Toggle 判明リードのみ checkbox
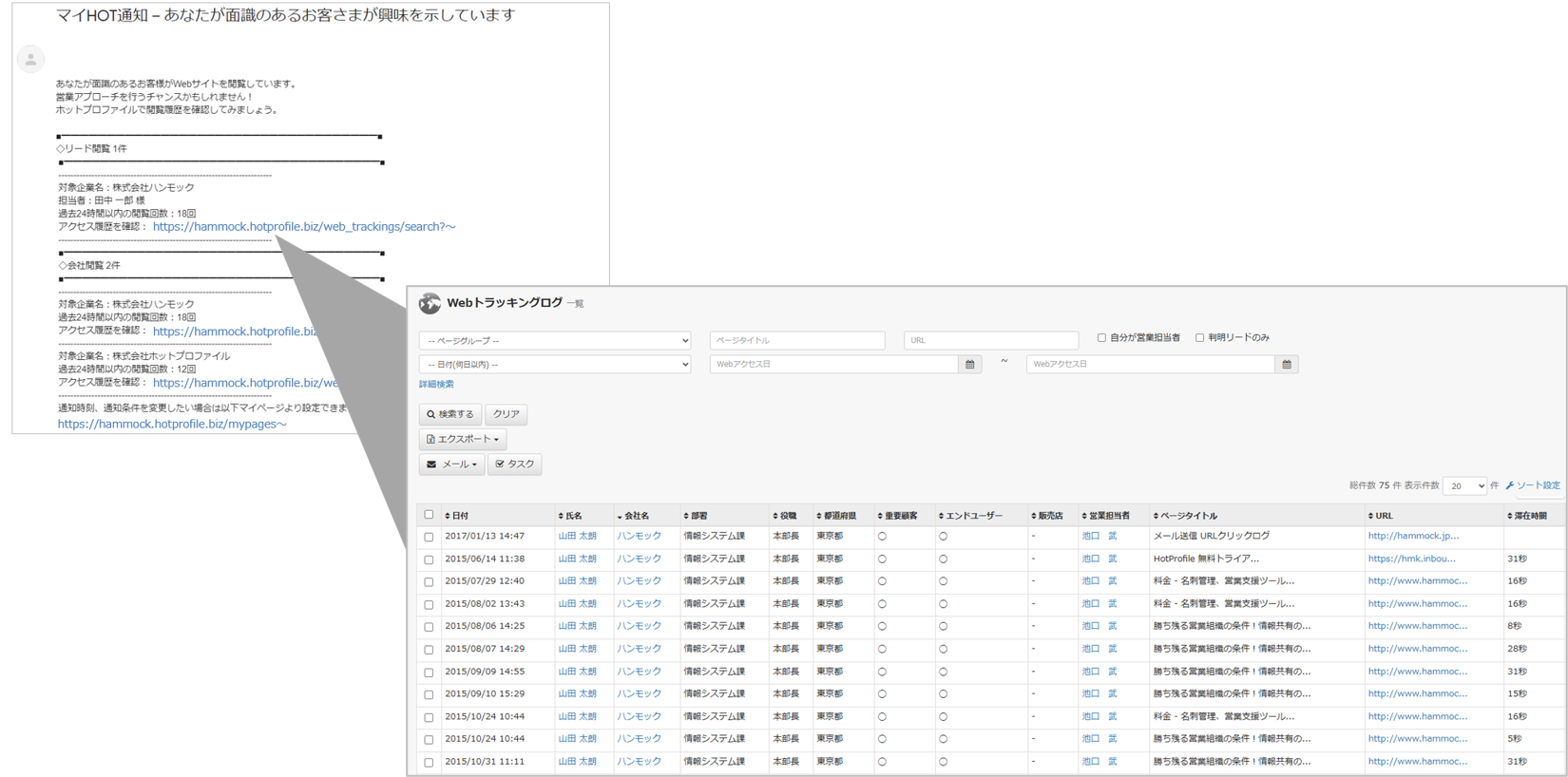Image resolution: width=1568 pixels, height=777 pixels. tap(1199, 337)
